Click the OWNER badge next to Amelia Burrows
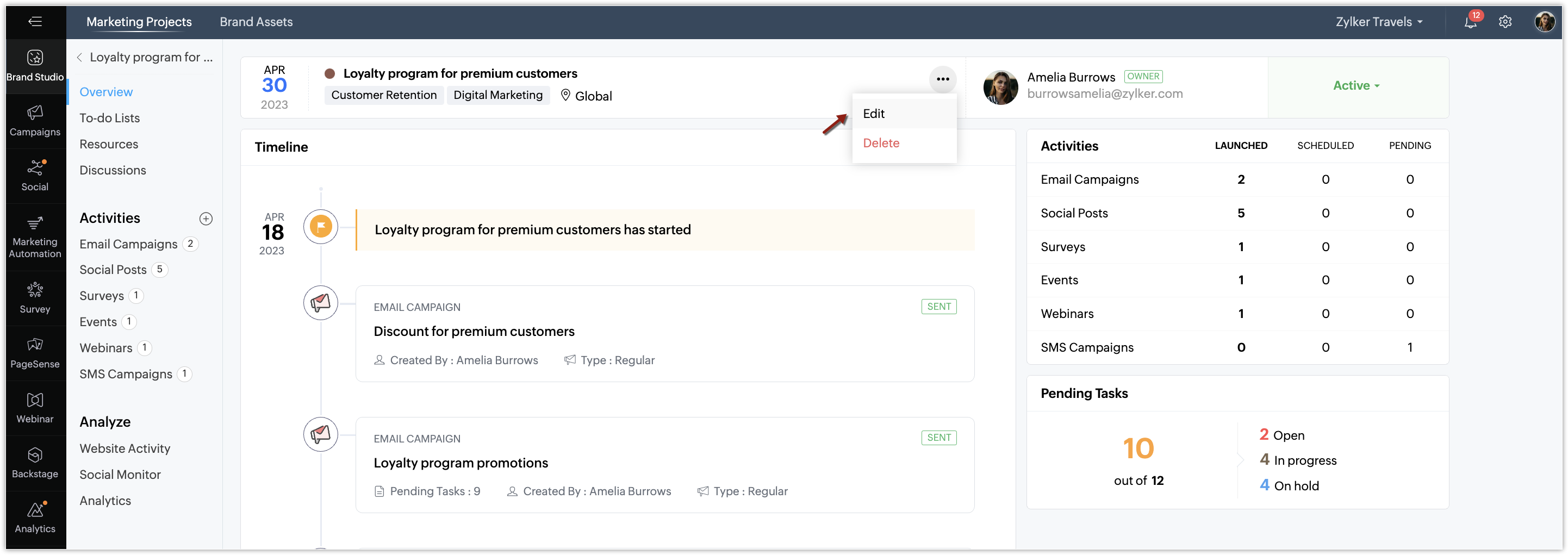 (1143, 77)
